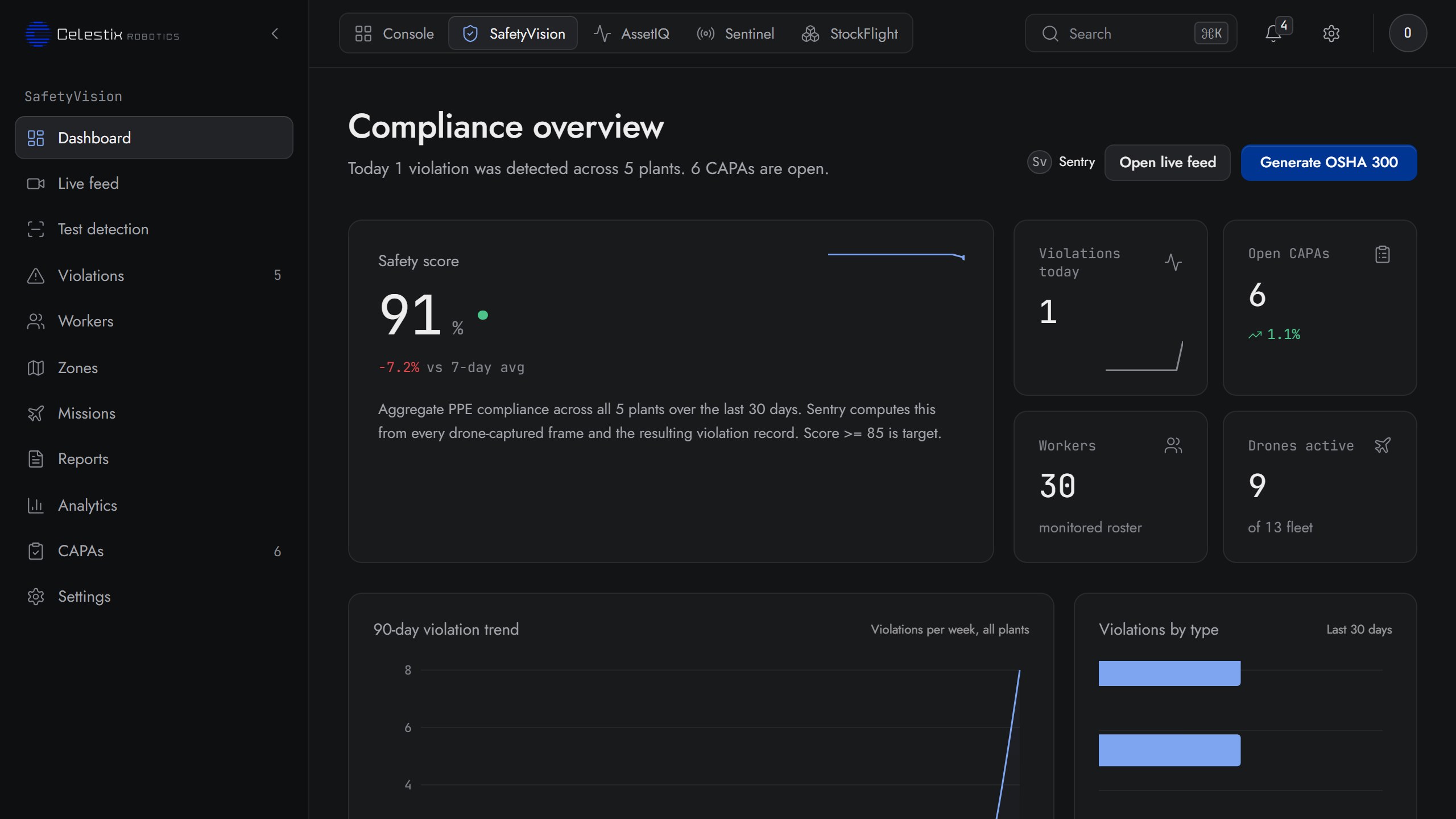This screenshot has height=819, width=1456.
Task: Open the StockFlight tab
Action: click(850, 34)
